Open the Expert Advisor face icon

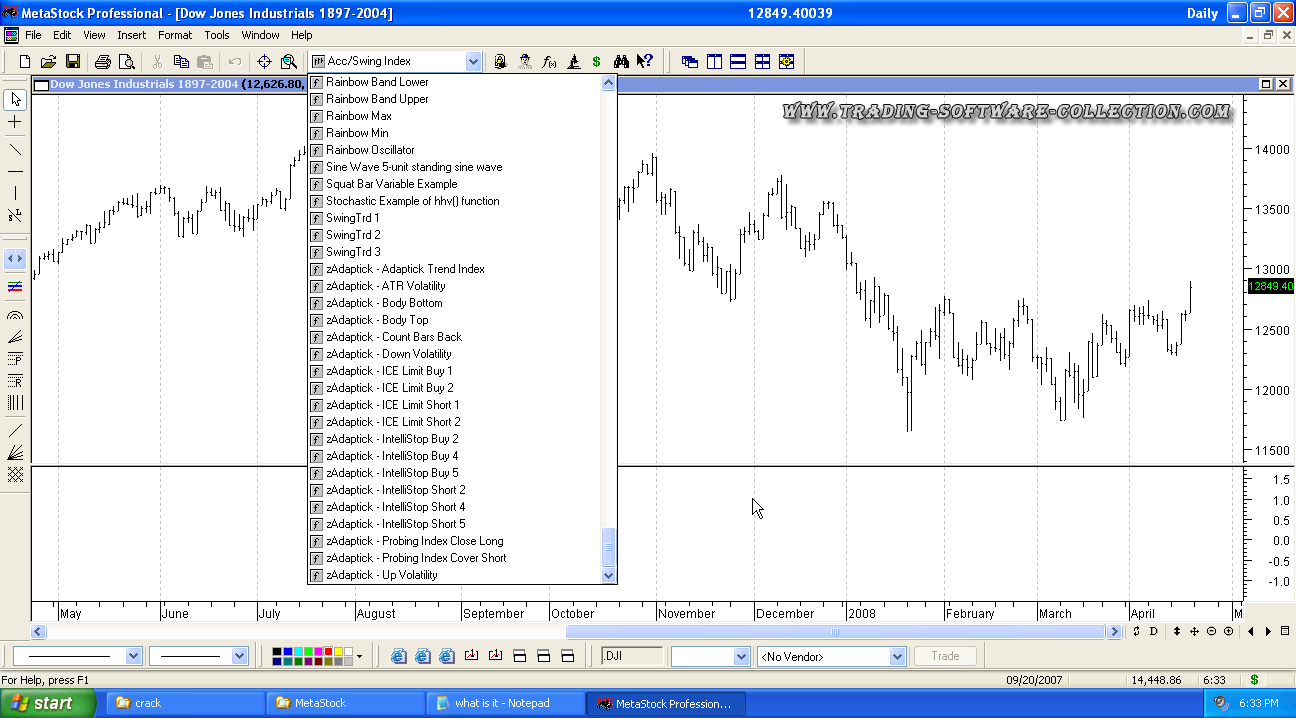pyautogui.click(x=525, y=62)
